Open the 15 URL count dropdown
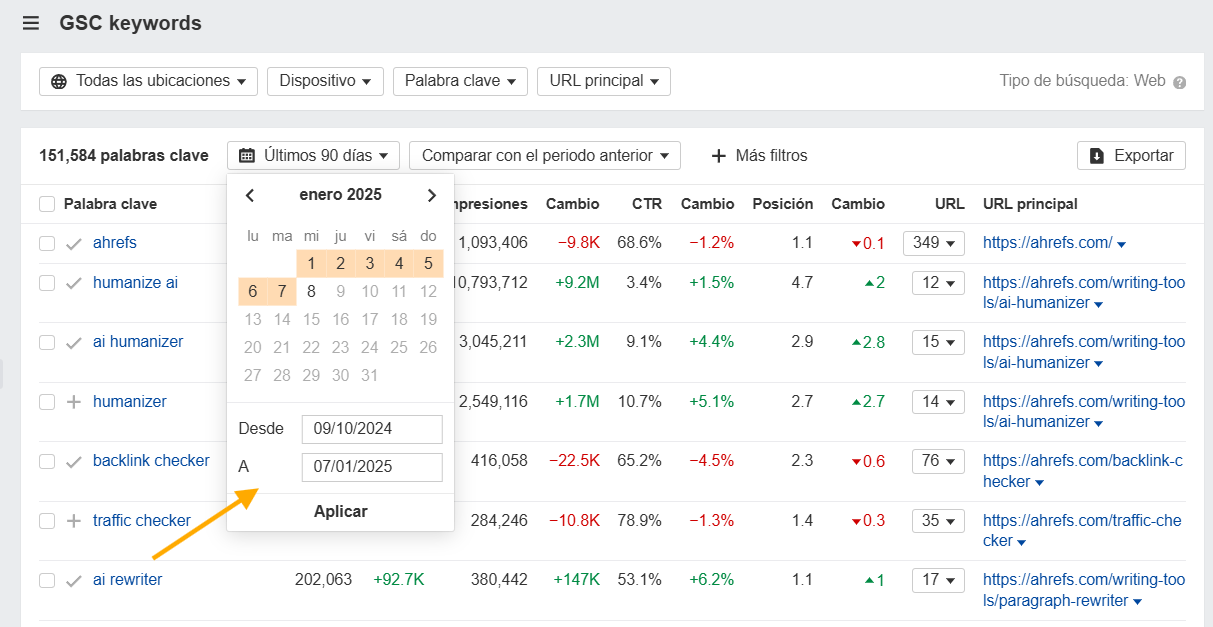 point(938,342)
